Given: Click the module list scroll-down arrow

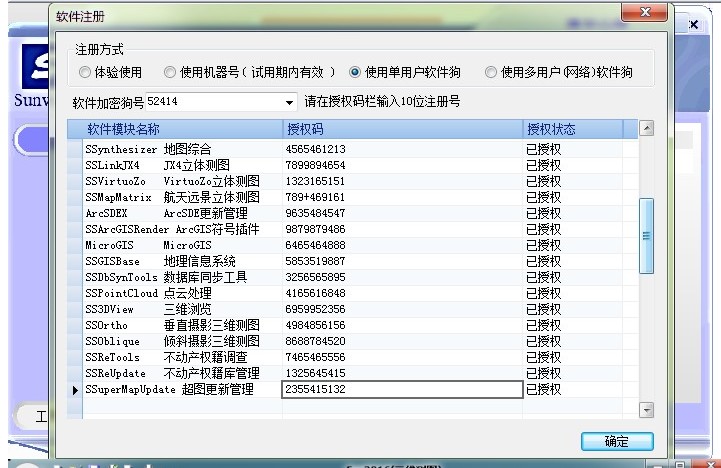Looking at the screenshot, I should click(x=645, y=409).
